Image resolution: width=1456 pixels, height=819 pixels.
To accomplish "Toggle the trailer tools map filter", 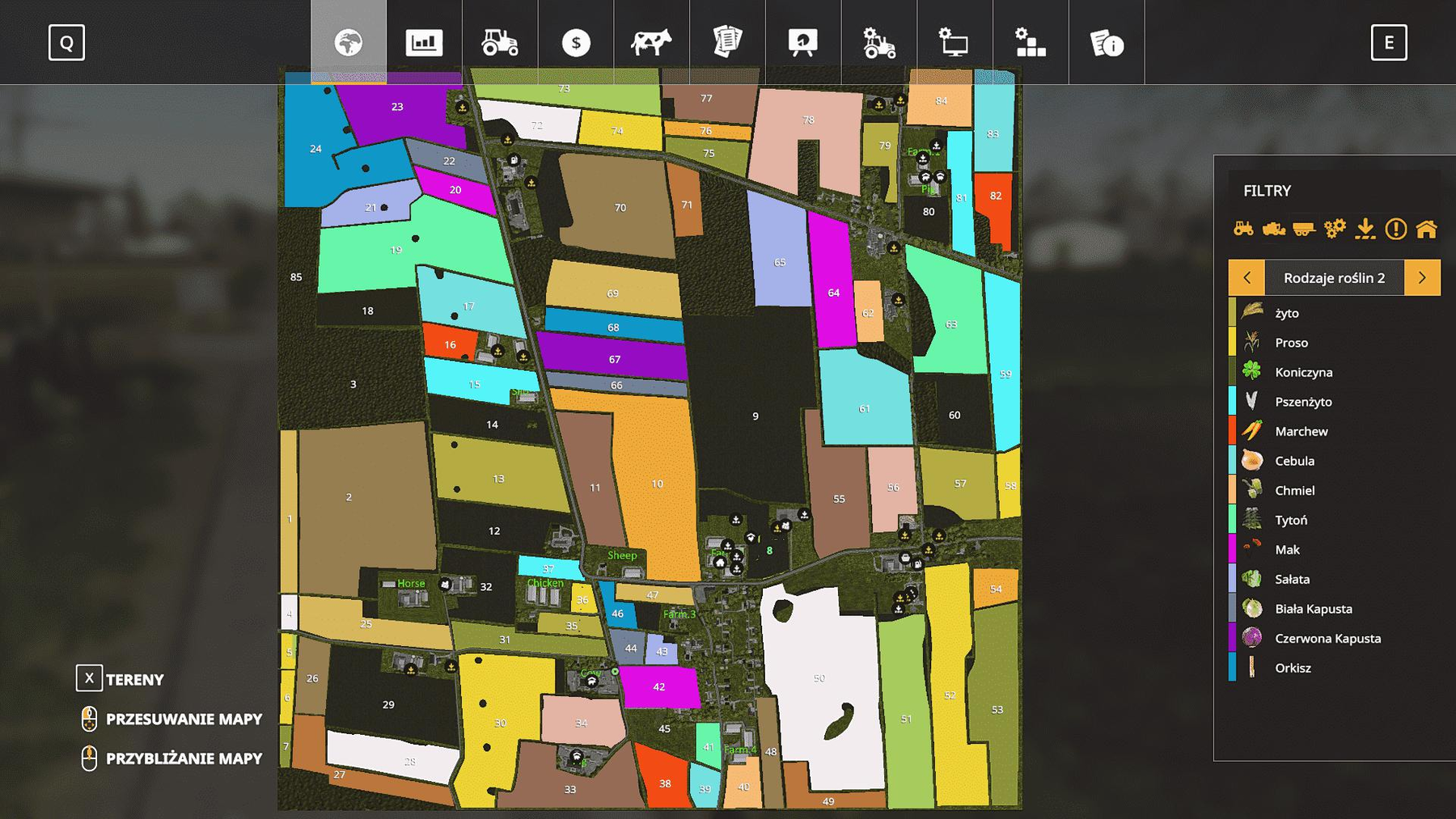I will 1304,229.
